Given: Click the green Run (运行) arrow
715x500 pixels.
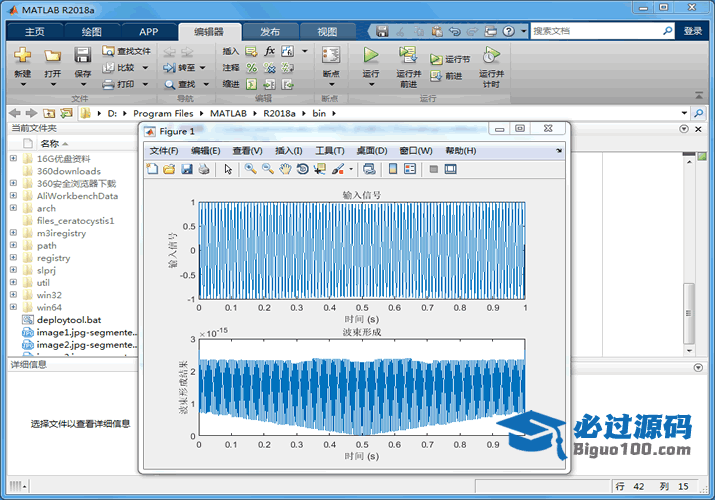Looking at the screenshot, I should point(371,55).
